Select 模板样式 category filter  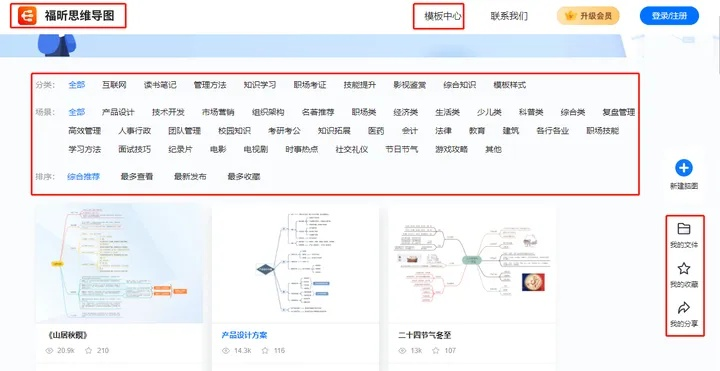click(x=510, y=85)
